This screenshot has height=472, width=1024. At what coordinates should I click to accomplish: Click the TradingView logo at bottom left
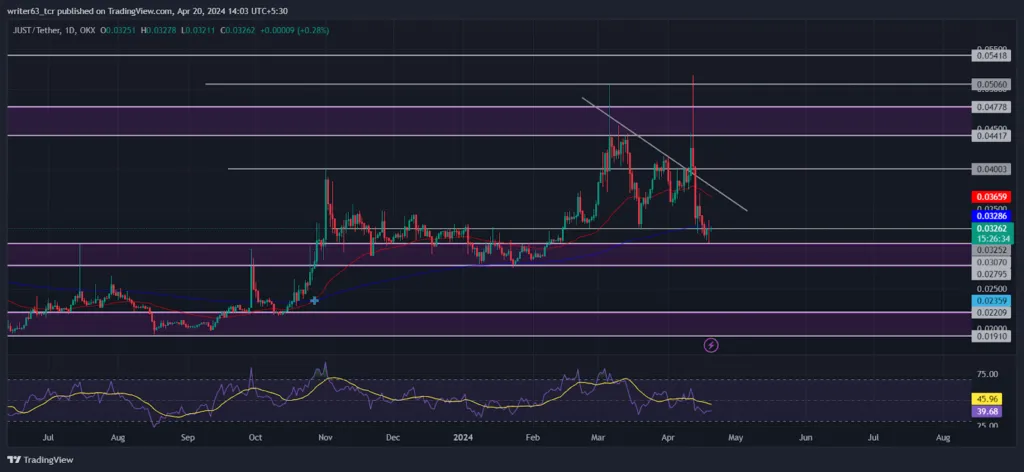[x=40, y=460]
